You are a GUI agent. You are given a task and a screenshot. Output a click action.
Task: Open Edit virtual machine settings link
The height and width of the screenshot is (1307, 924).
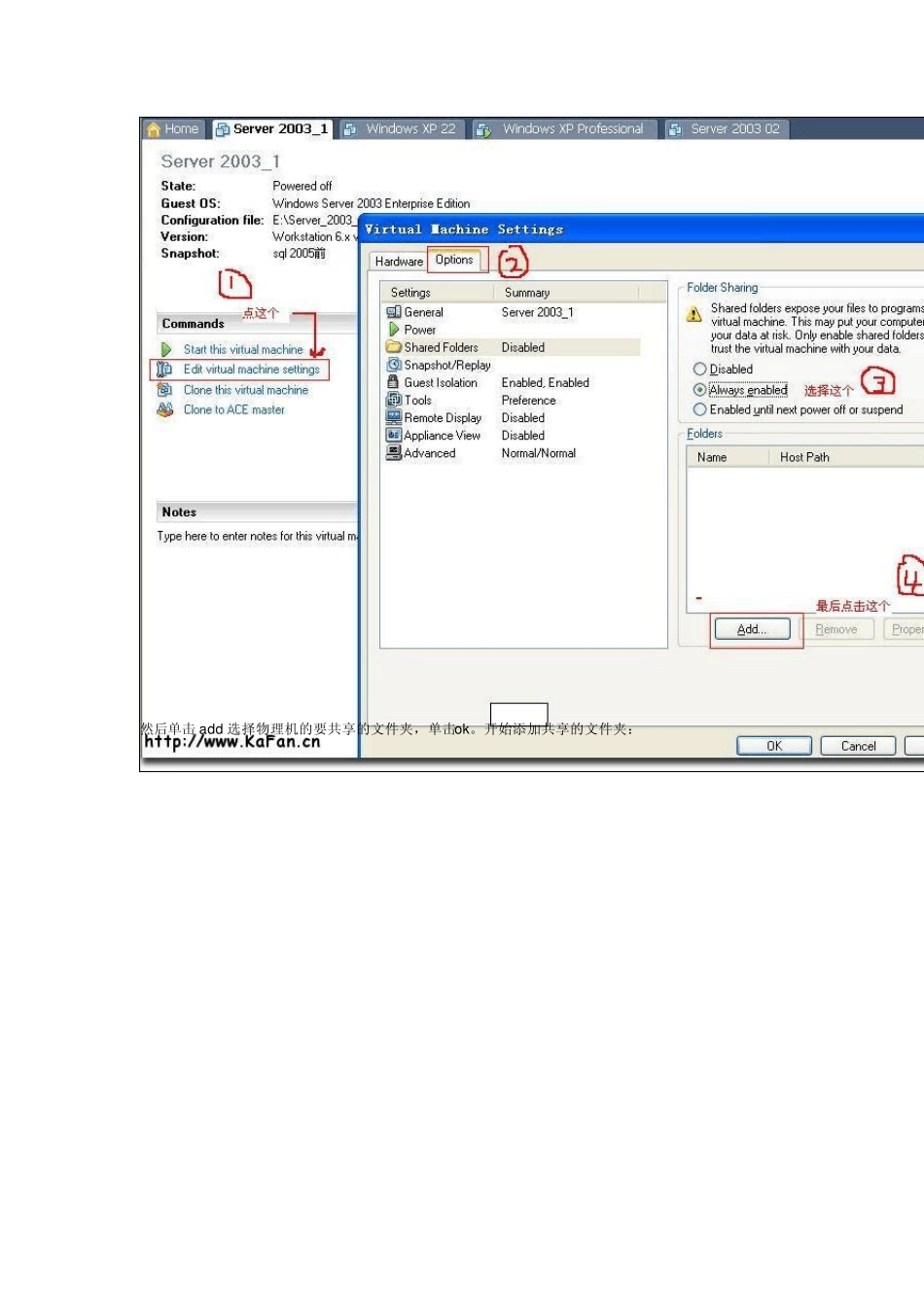pyautogui.click(x=251, y=370)
